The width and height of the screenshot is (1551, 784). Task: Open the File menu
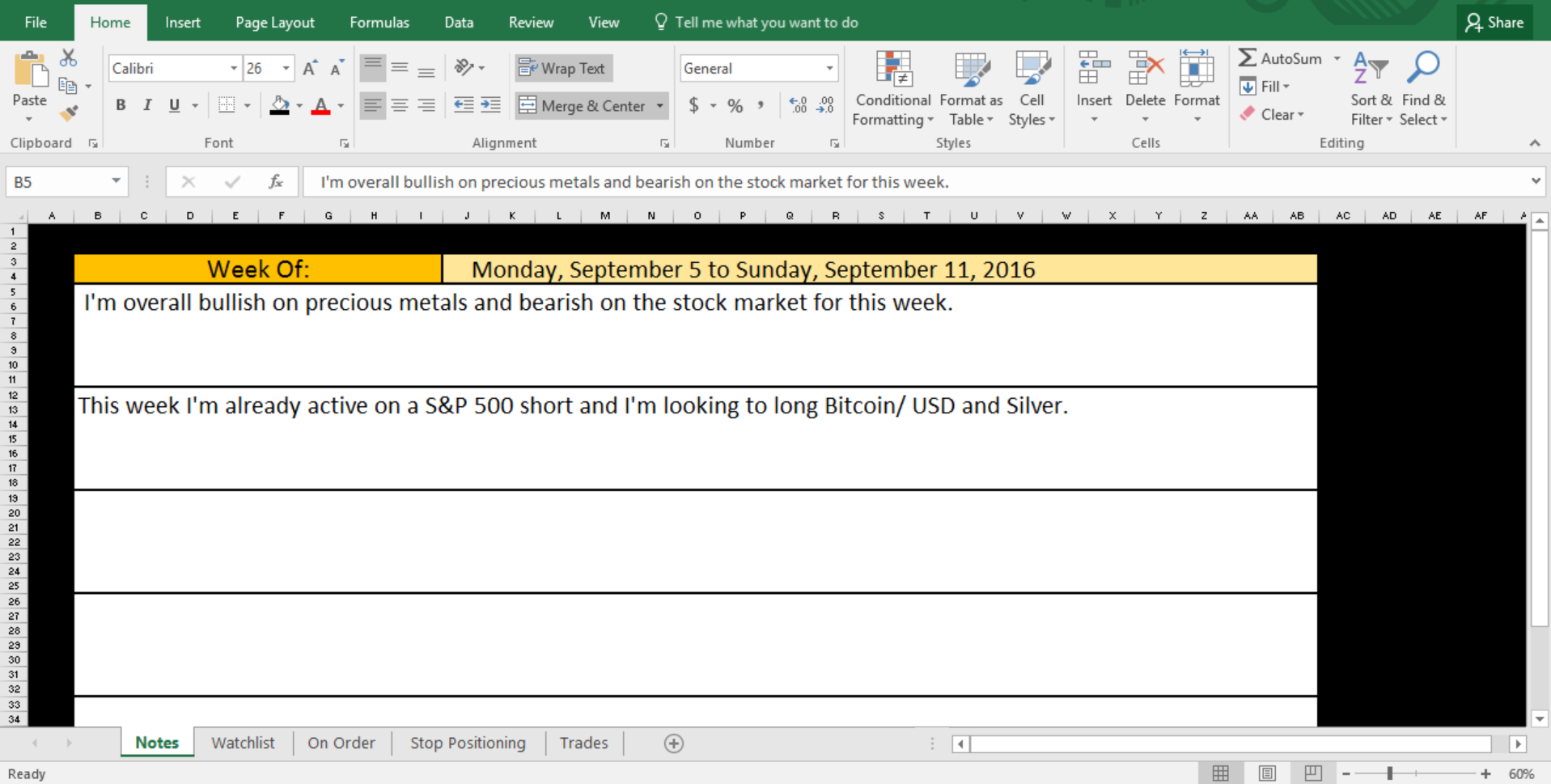click(36, 23)
